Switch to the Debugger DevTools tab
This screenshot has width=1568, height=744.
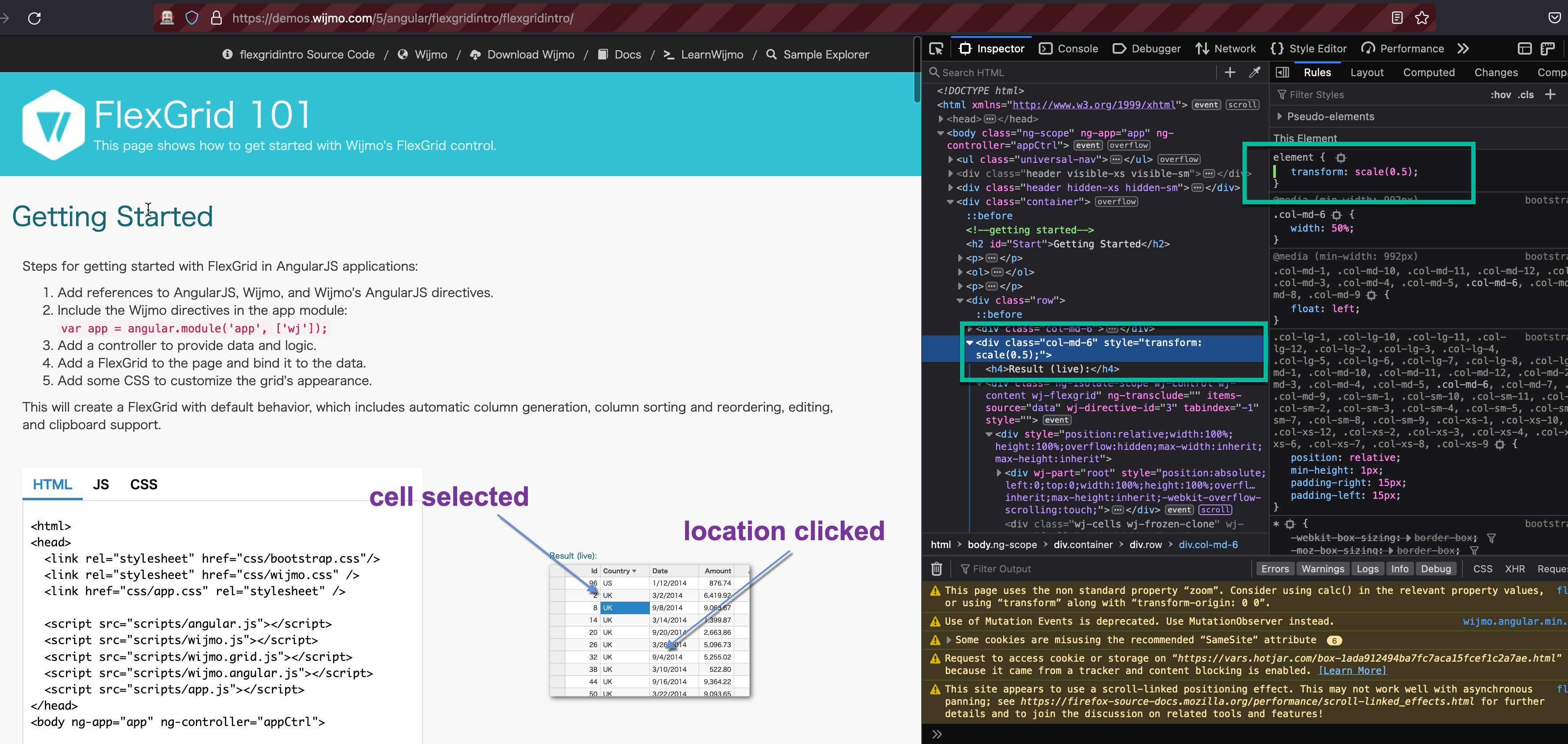[1146, 49]
